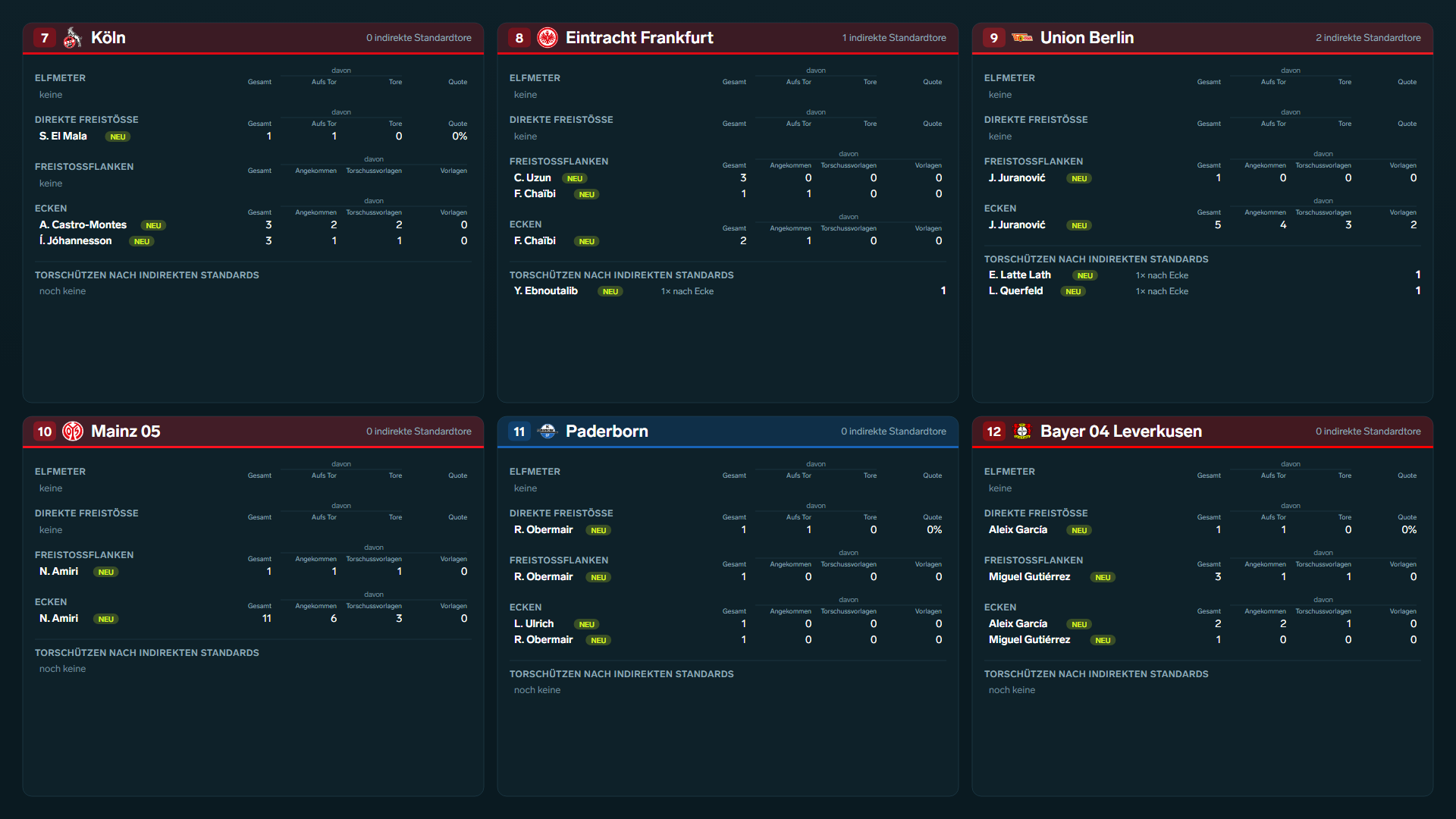This screenshot has width=1456, height=819.
Task: Click N. Amiri under Mainz Freistossflanken
Action: click(x=58, y=572)
